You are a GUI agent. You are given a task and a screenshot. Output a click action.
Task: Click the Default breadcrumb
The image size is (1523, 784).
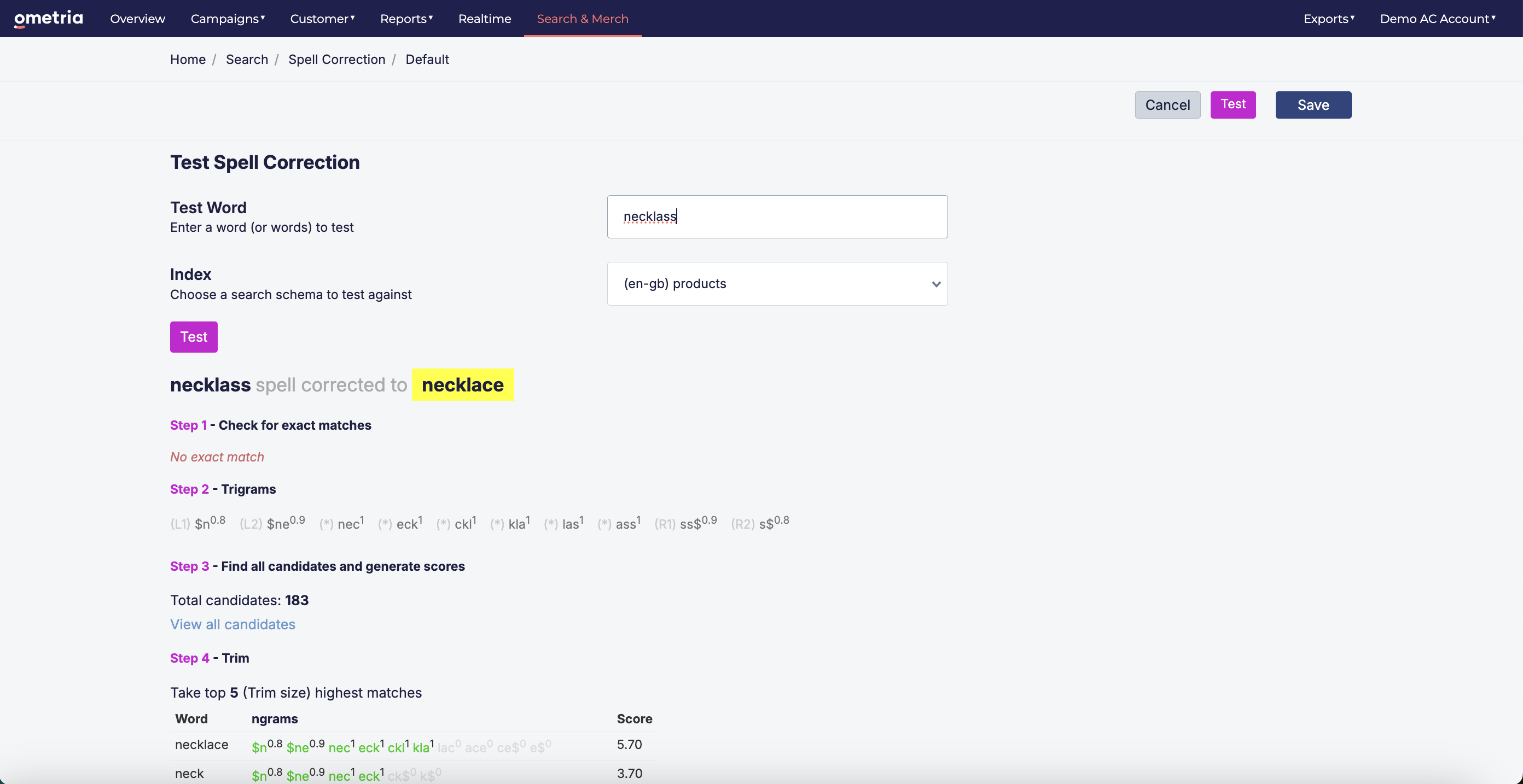(427, 59)
